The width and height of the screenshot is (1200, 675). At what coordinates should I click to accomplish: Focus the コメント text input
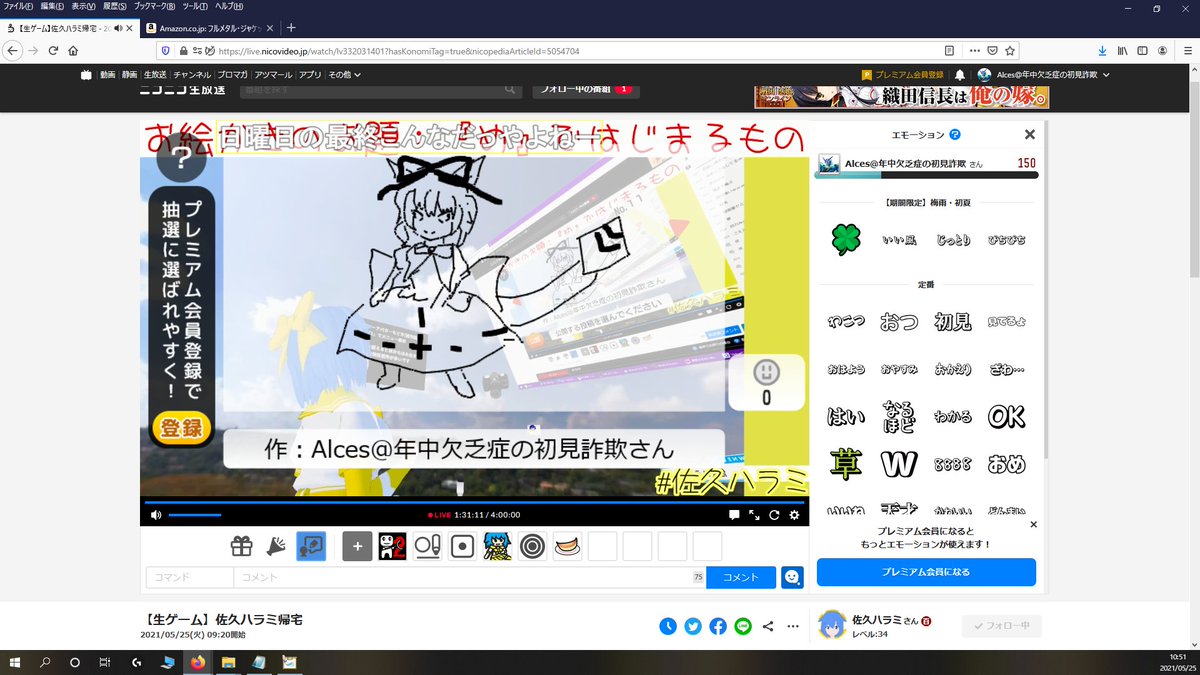pyautogui.click(x=470, y=577)
